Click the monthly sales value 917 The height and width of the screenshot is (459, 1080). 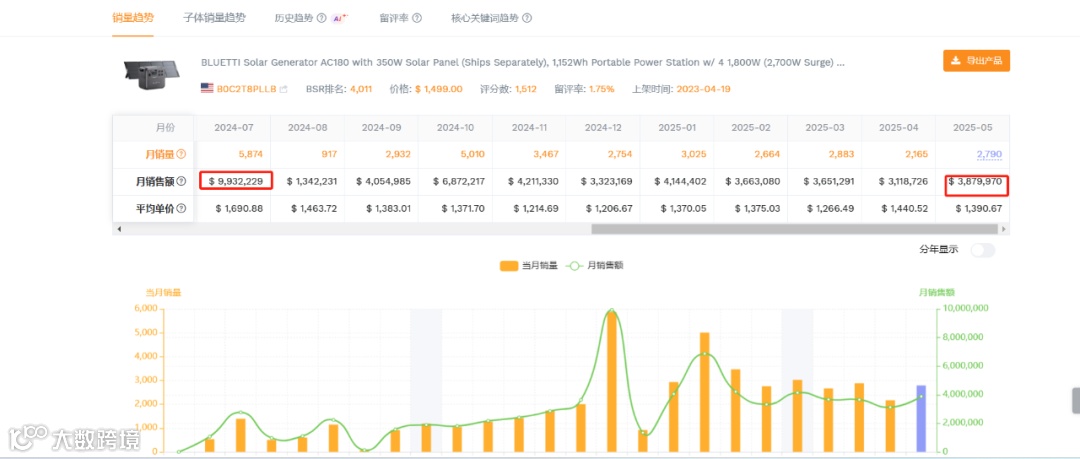coord(329,154)
